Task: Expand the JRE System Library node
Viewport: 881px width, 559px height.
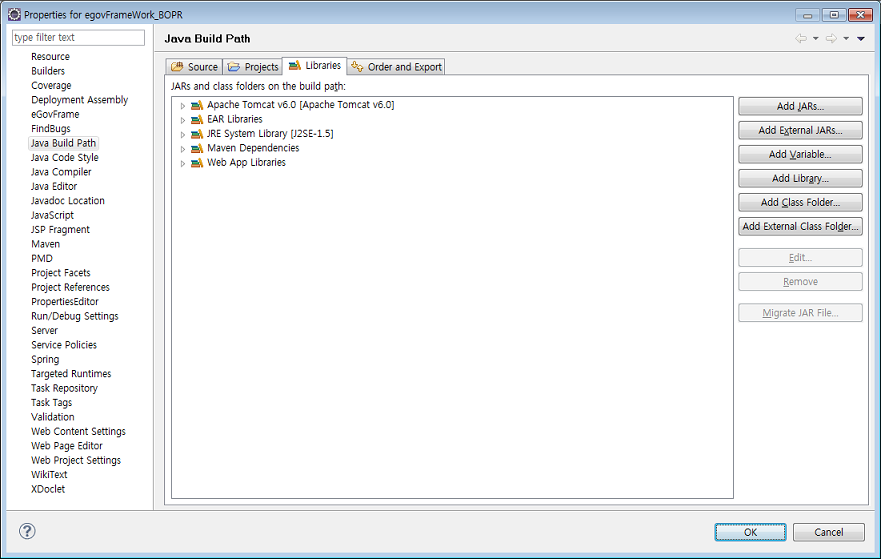Action: tap(183, 134)
